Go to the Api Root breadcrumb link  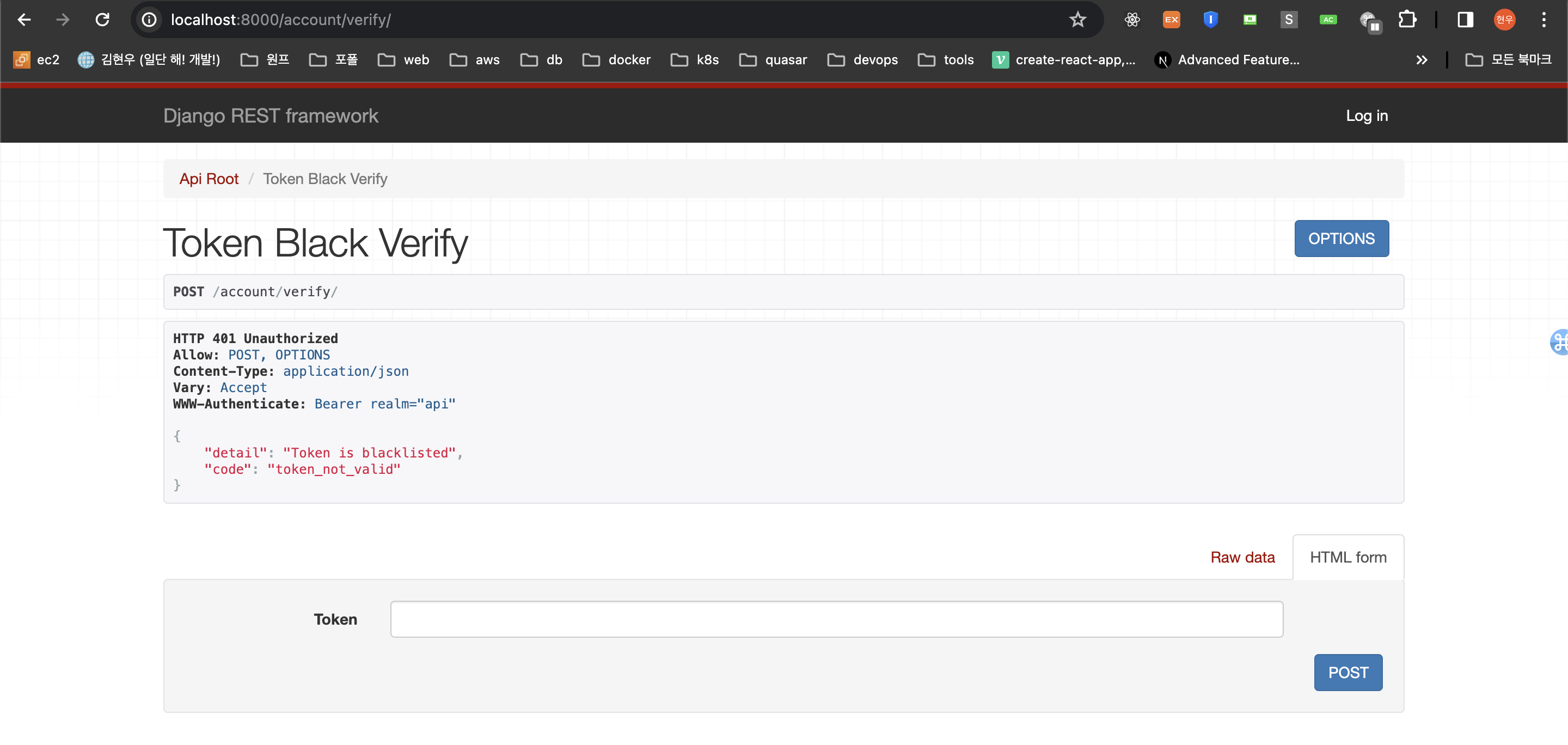pos(209,179)
